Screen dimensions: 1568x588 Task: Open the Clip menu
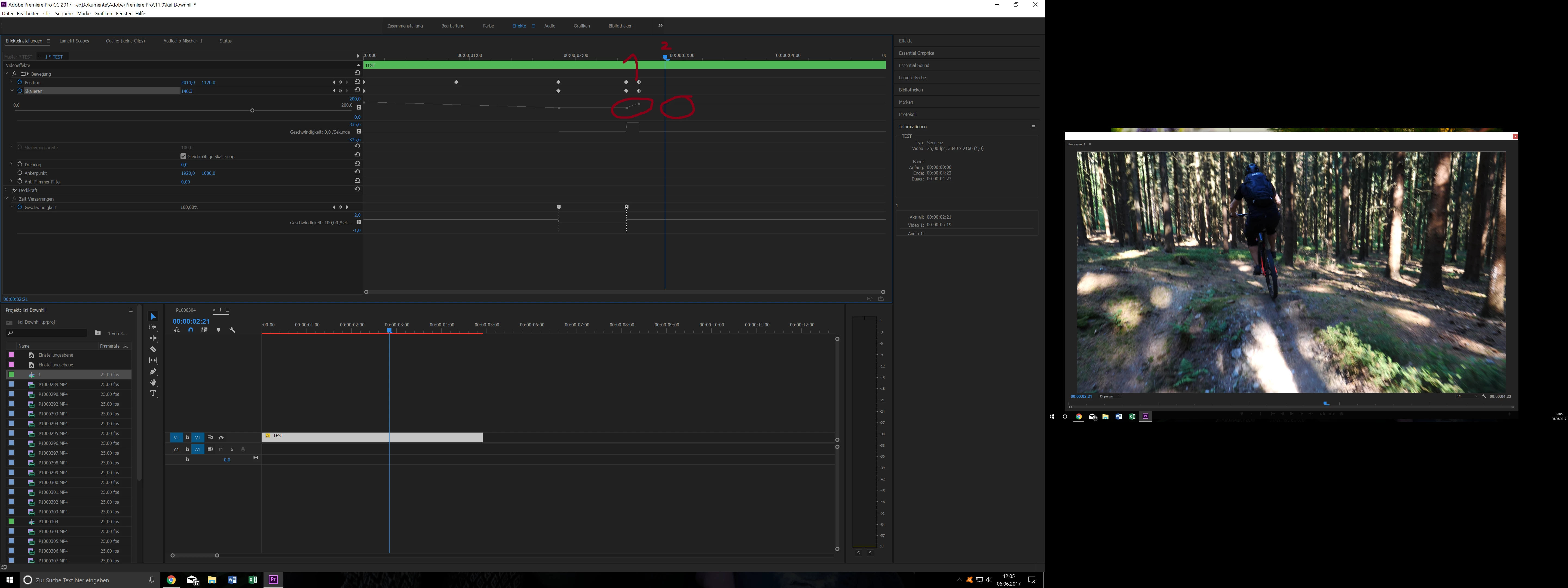(x=47, y=13)
